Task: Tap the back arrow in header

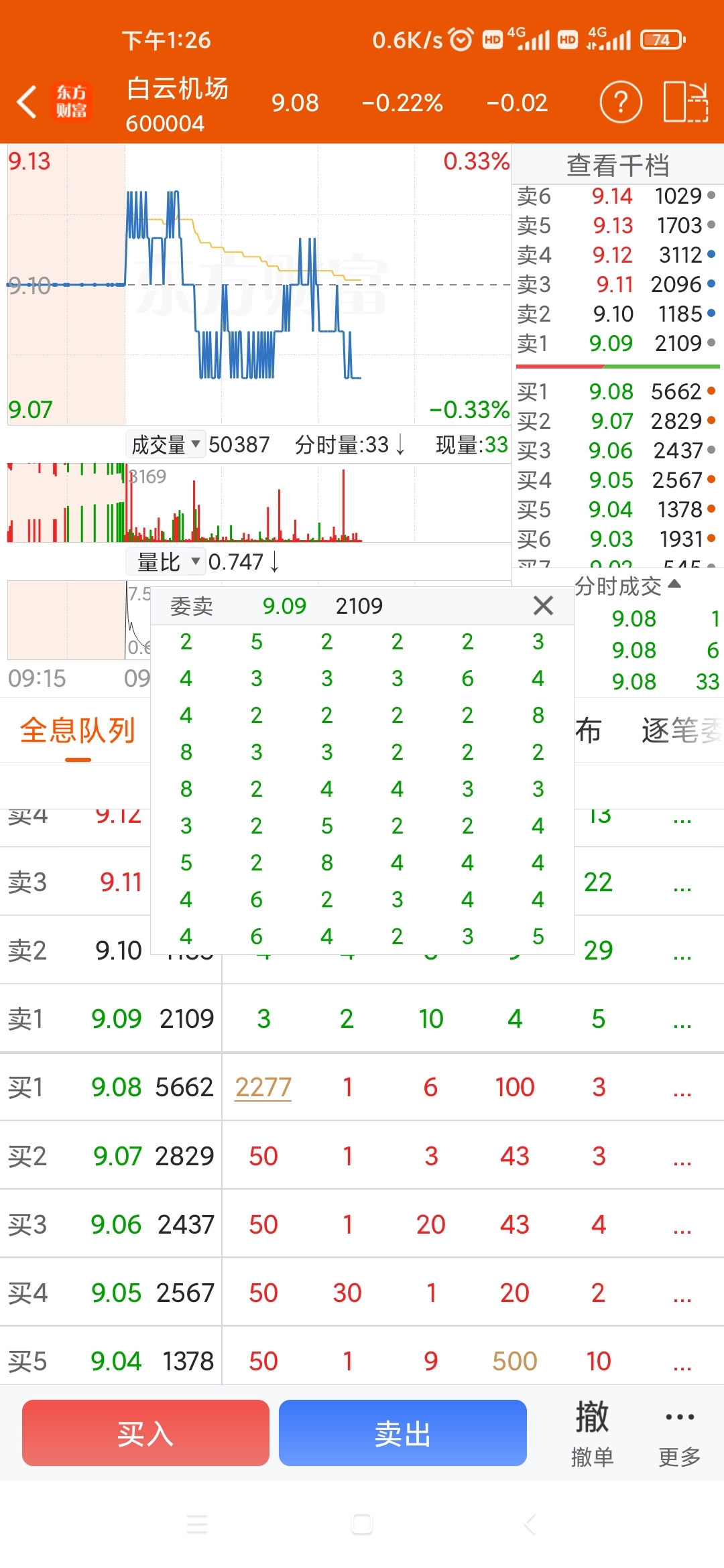Action: click(x=27, y=103)
